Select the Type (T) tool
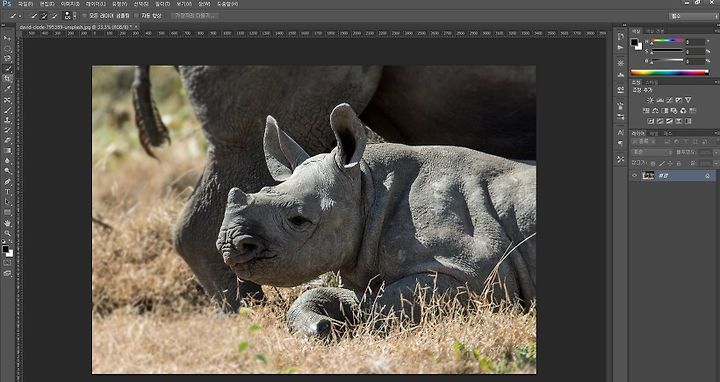 click(7, 192)
